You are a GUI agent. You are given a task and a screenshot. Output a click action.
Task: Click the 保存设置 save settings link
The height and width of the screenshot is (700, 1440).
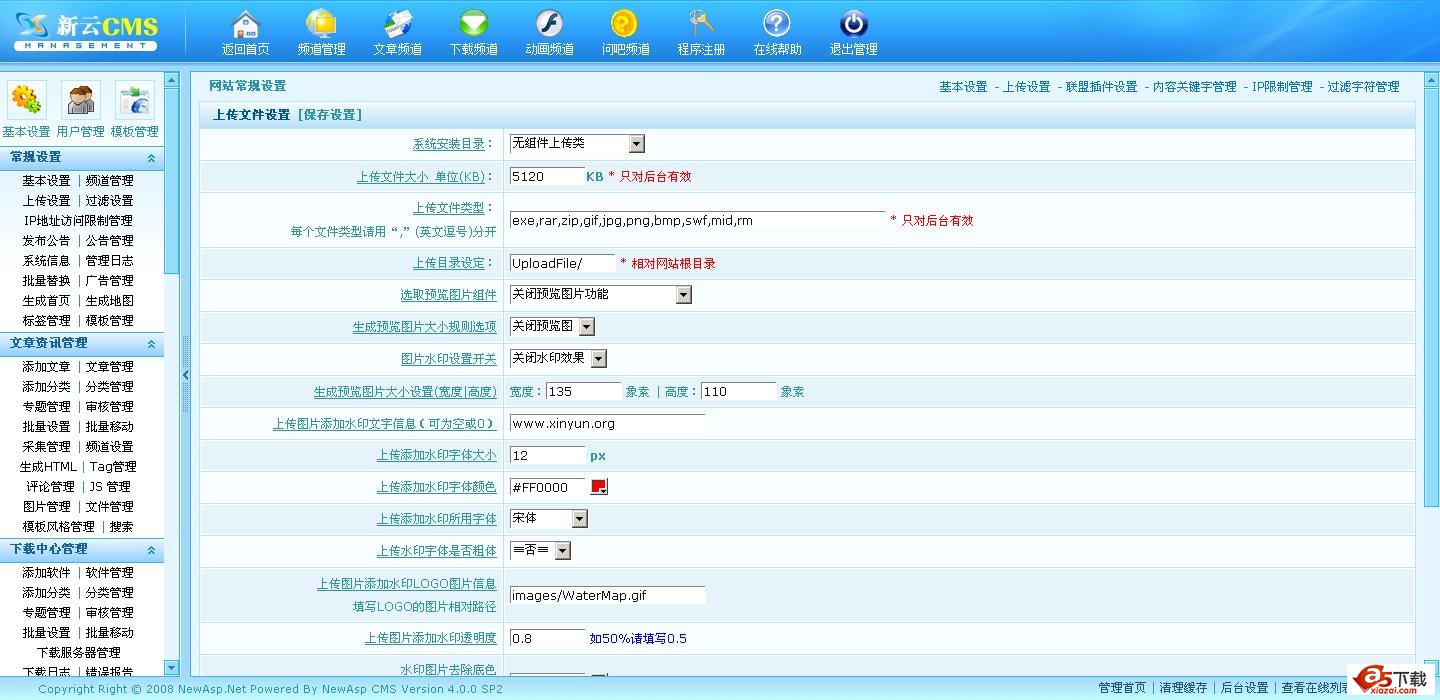330,115
